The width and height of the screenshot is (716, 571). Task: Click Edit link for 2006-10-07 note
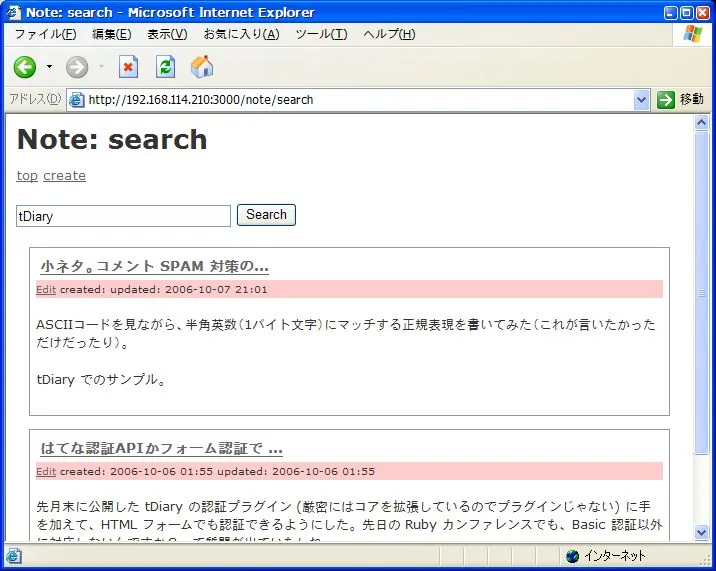[46, 290]
